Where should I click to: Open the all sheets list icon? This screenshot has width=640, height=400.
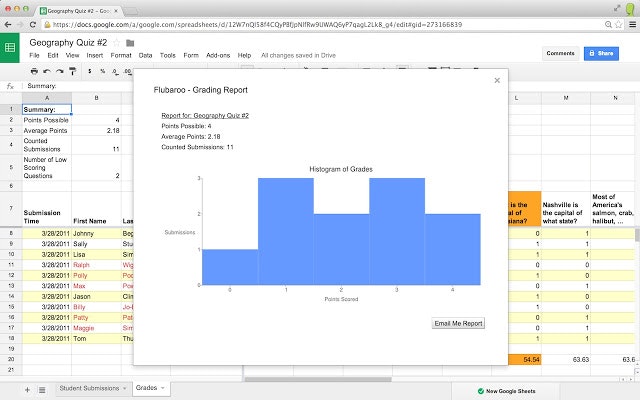point(42,390)
